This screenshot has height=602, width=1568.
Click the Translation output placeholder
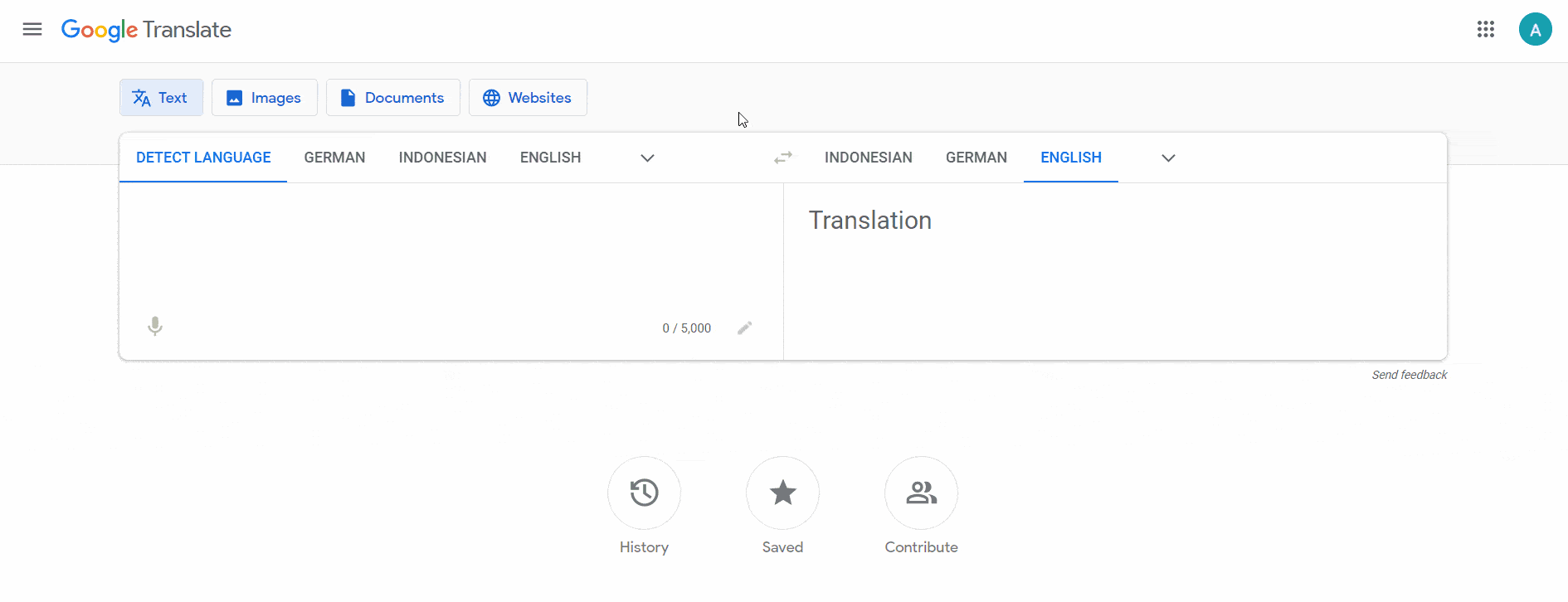tap(870, 221)
